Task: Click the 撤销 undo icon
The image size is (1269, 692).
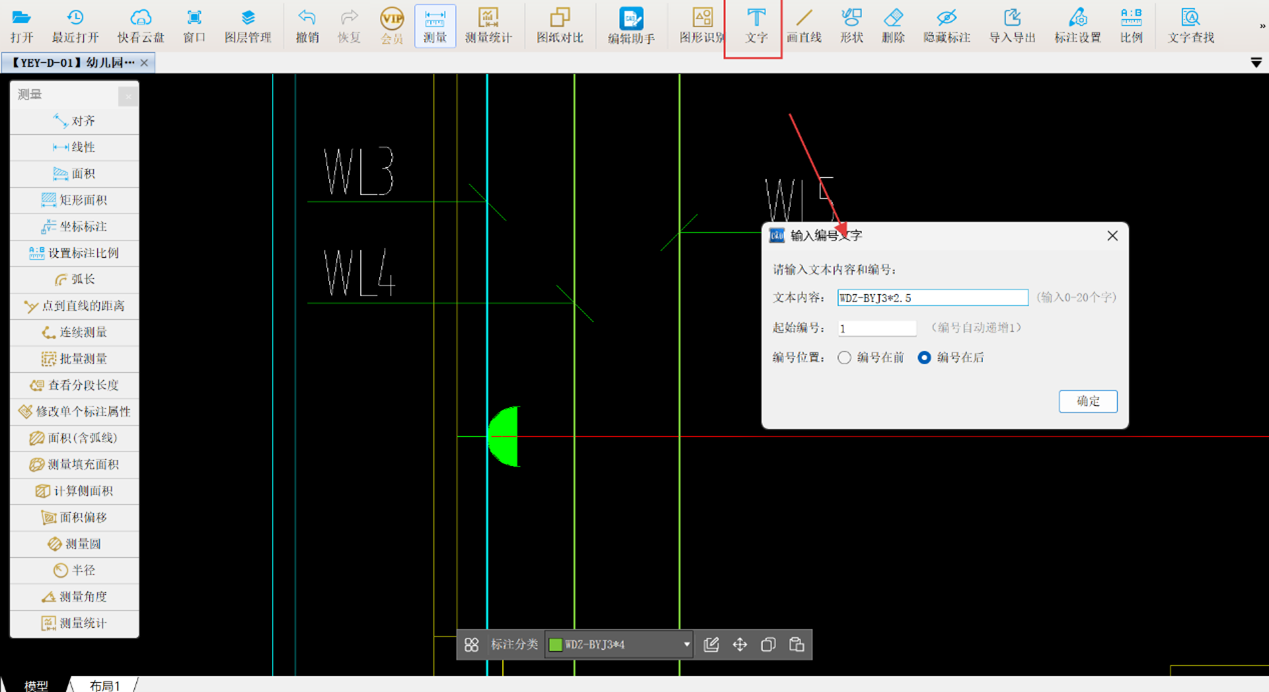Action: pyautogui.click(x=307, y=25)
